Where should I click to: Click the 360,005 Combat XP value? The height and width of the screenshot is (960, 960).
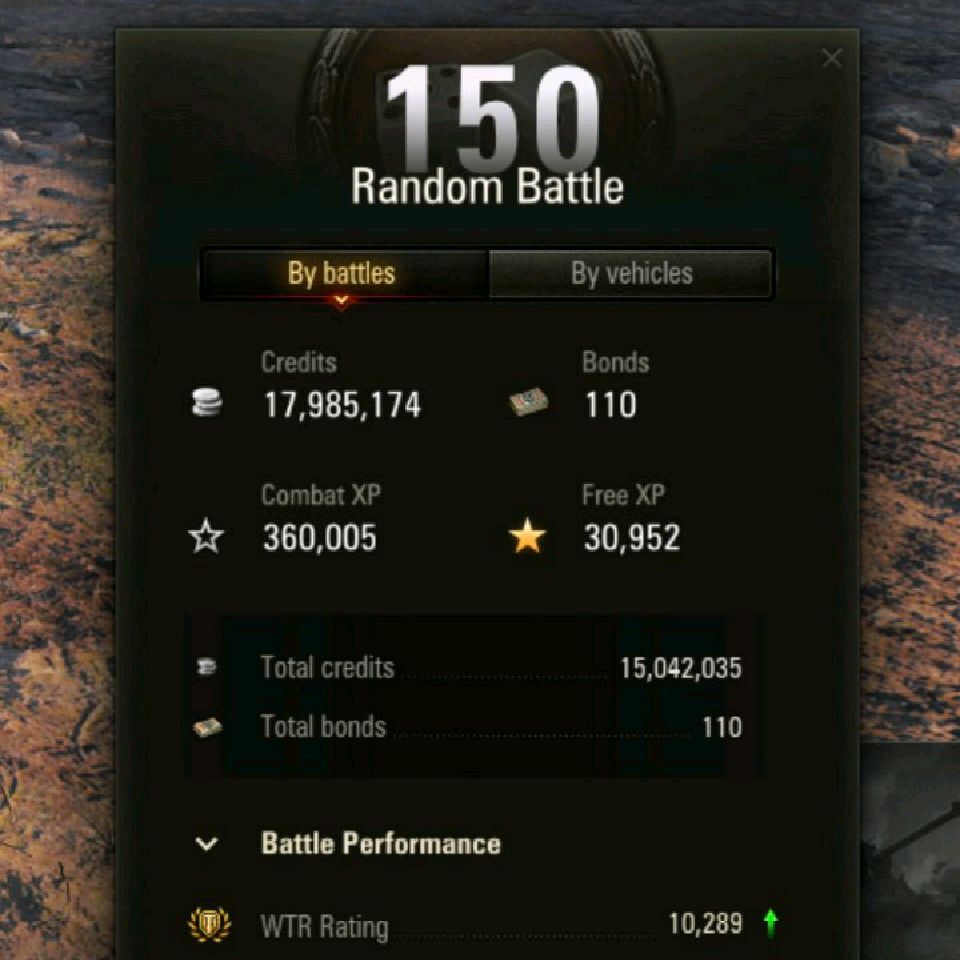(320, 538)
